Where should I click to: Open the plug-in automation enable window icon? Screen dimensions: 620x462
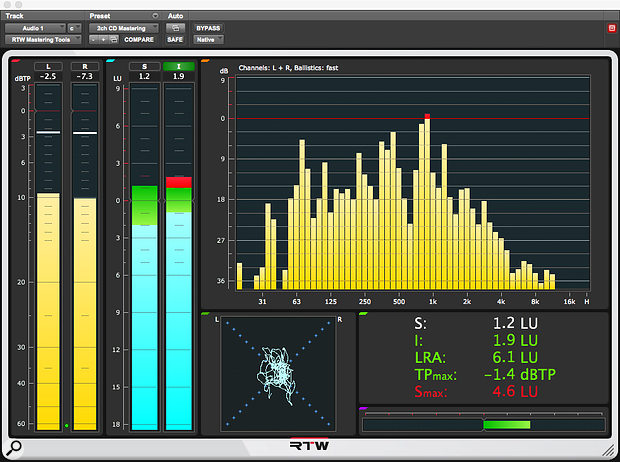[x=175, y=28]
